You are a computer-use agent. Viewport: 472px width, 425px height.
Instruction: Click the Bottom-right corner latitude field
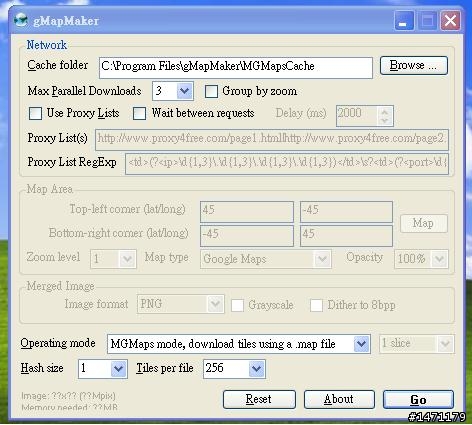coord(247,236)
